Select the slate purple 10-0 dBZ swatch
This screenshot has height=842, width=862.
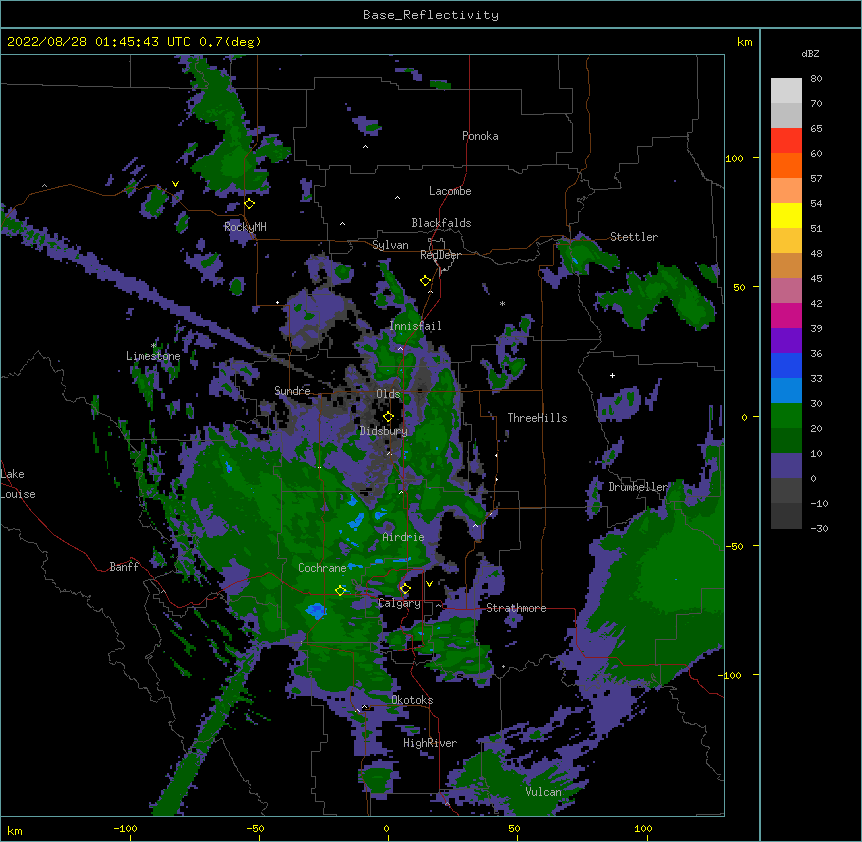[786, 466]
